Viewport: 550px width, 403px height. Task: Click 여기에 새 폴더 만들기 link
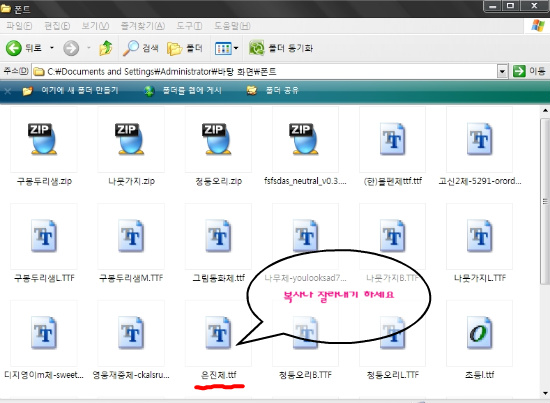(x=70, y=90)
